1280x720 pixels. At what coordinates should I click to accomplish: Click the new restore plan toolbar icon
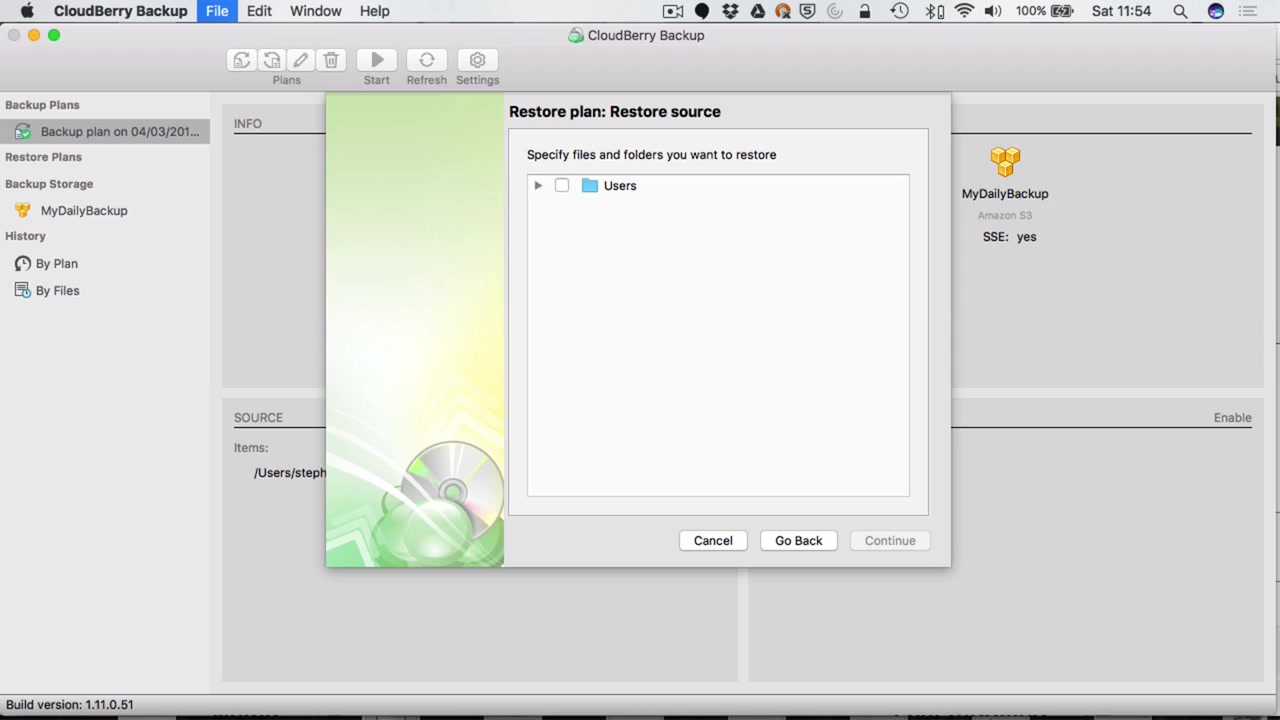point(272,60)
